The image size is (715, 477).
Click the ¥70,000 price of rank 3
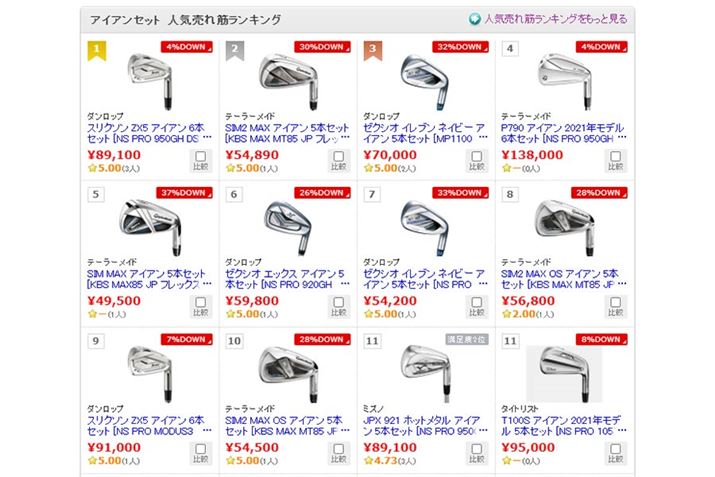tap(390, 155)
